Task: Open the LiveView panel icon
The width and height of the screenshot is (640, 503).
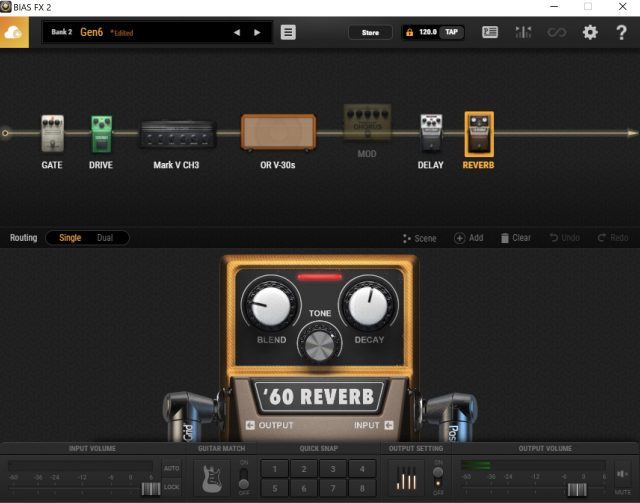Action: 490,32
